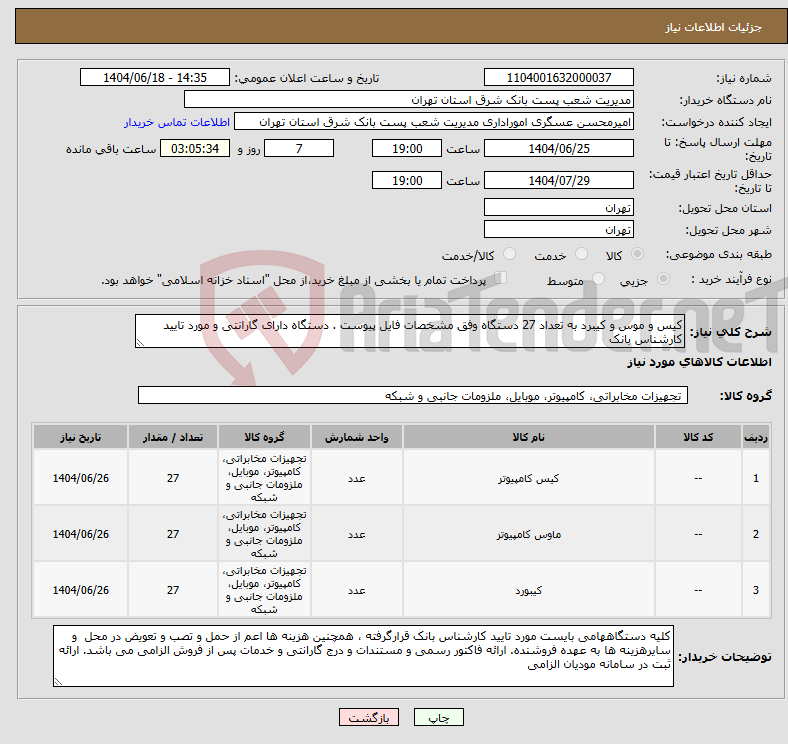The width and height of the screenshot is (788, 744).
Task: Click the row number 3 cell
Action: pos(756,590)
